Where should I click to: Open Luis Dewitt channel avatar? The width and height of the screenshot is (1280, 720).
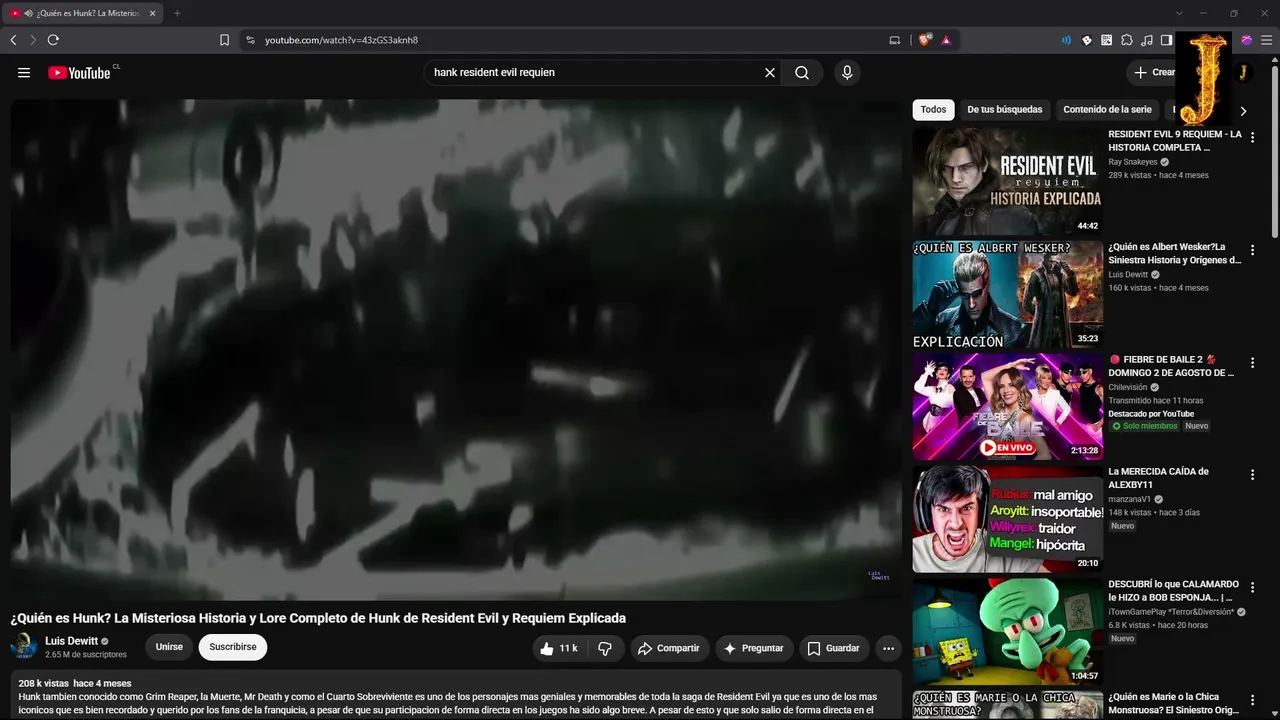pyautogui.click(x=24, y=647)
